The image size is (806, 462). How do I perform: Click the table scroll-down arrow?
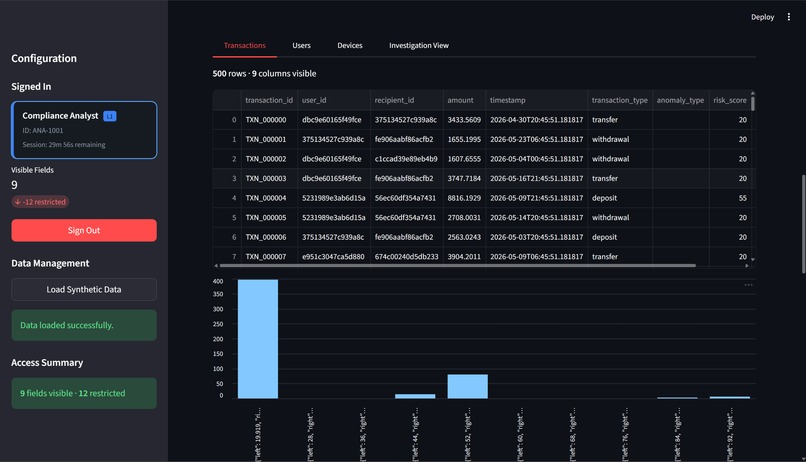pyautogui.click(x=753, y=260)
